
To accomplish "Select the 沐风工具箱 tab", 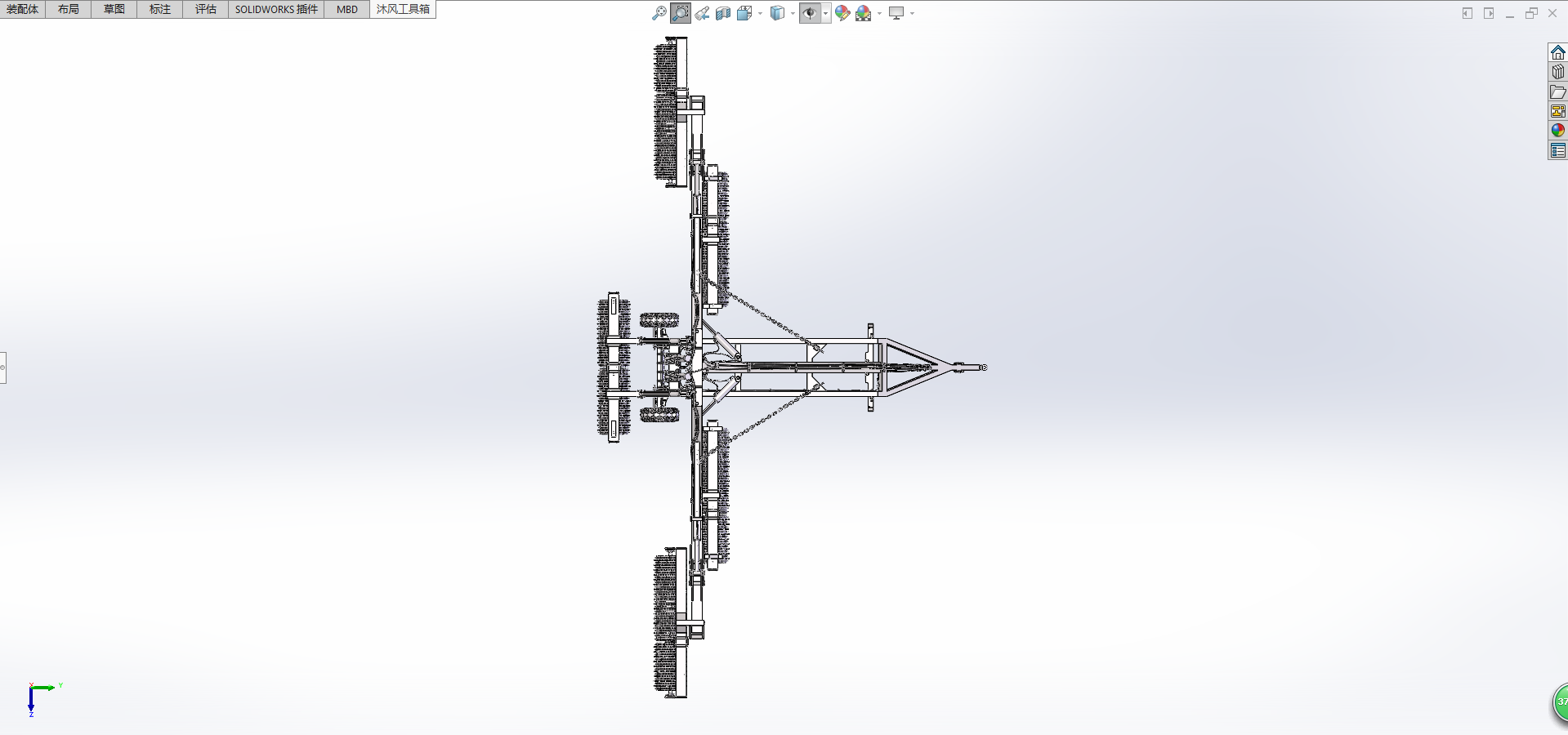I will (x=403, y=9).
